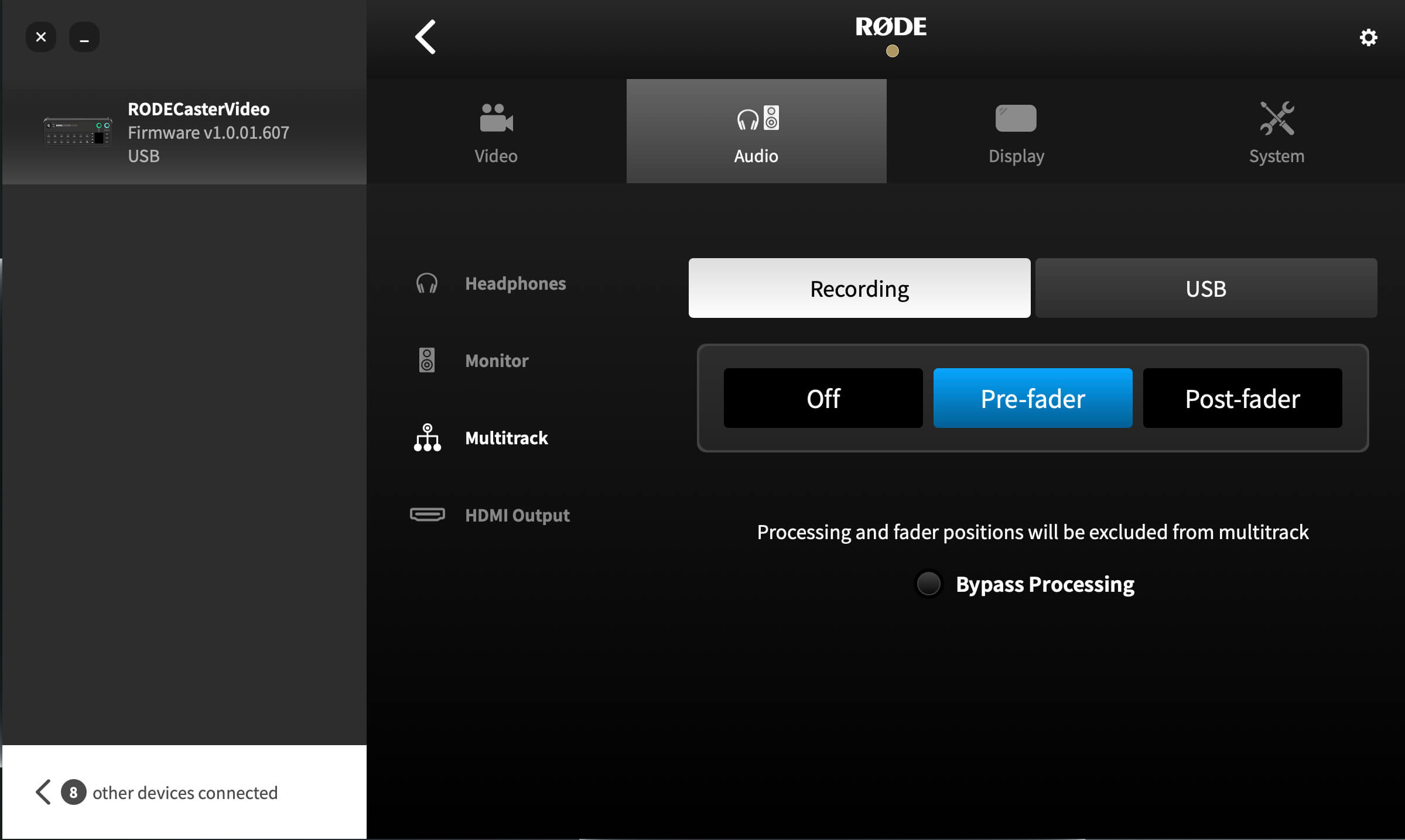Click USB connection label under firmware

pos(143,156)
